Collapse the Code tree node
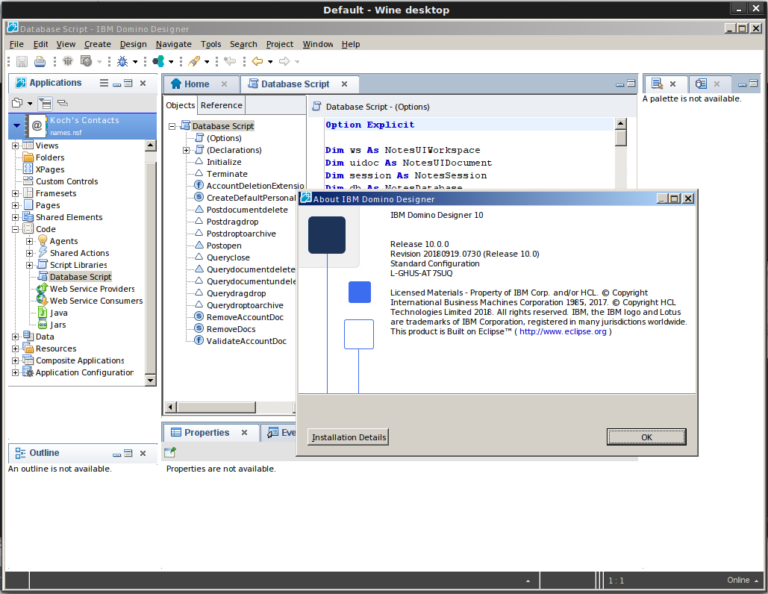This screenshot has width=768, height=594. (x=15, y=229)
